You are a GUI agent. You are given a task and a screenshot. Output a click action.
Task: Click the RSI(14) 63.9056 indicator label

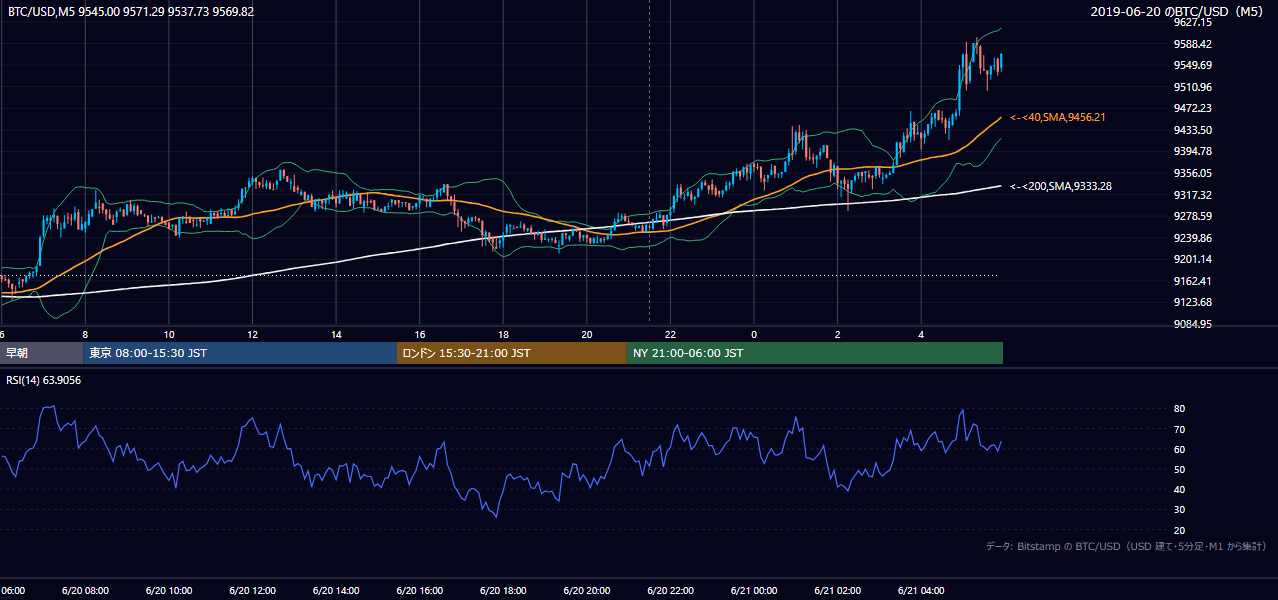44,380
